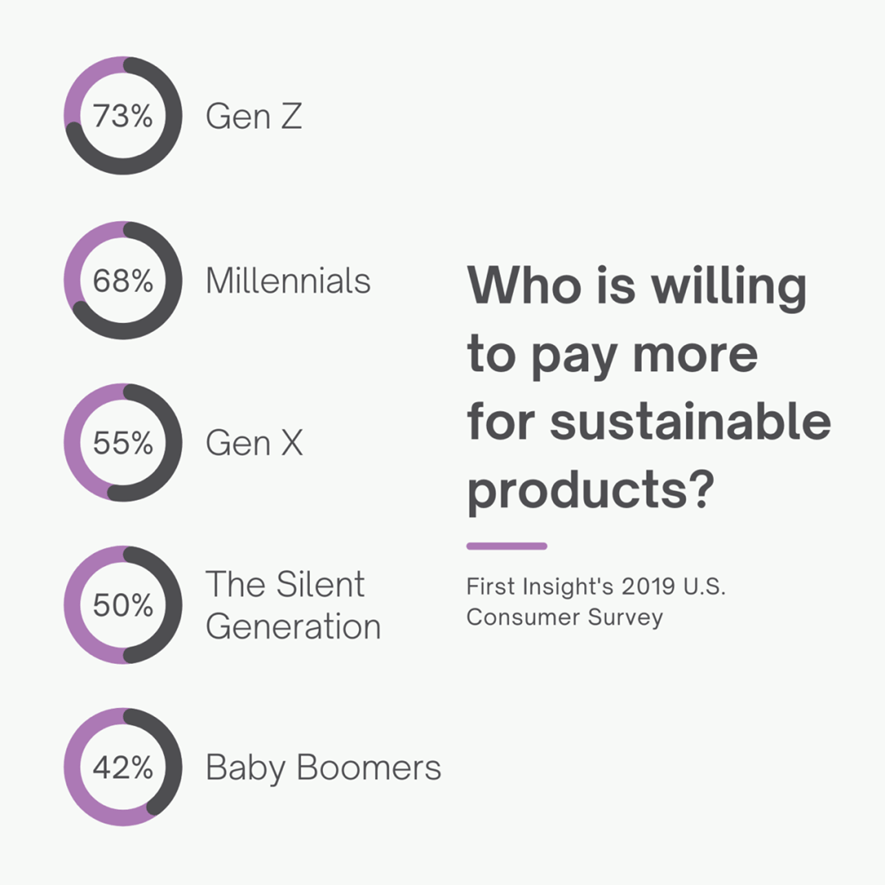Image resolution: width=885 pixels, height=885 pixels.
Task: Click the purple divider line
Action: click(x=507, y=546)
